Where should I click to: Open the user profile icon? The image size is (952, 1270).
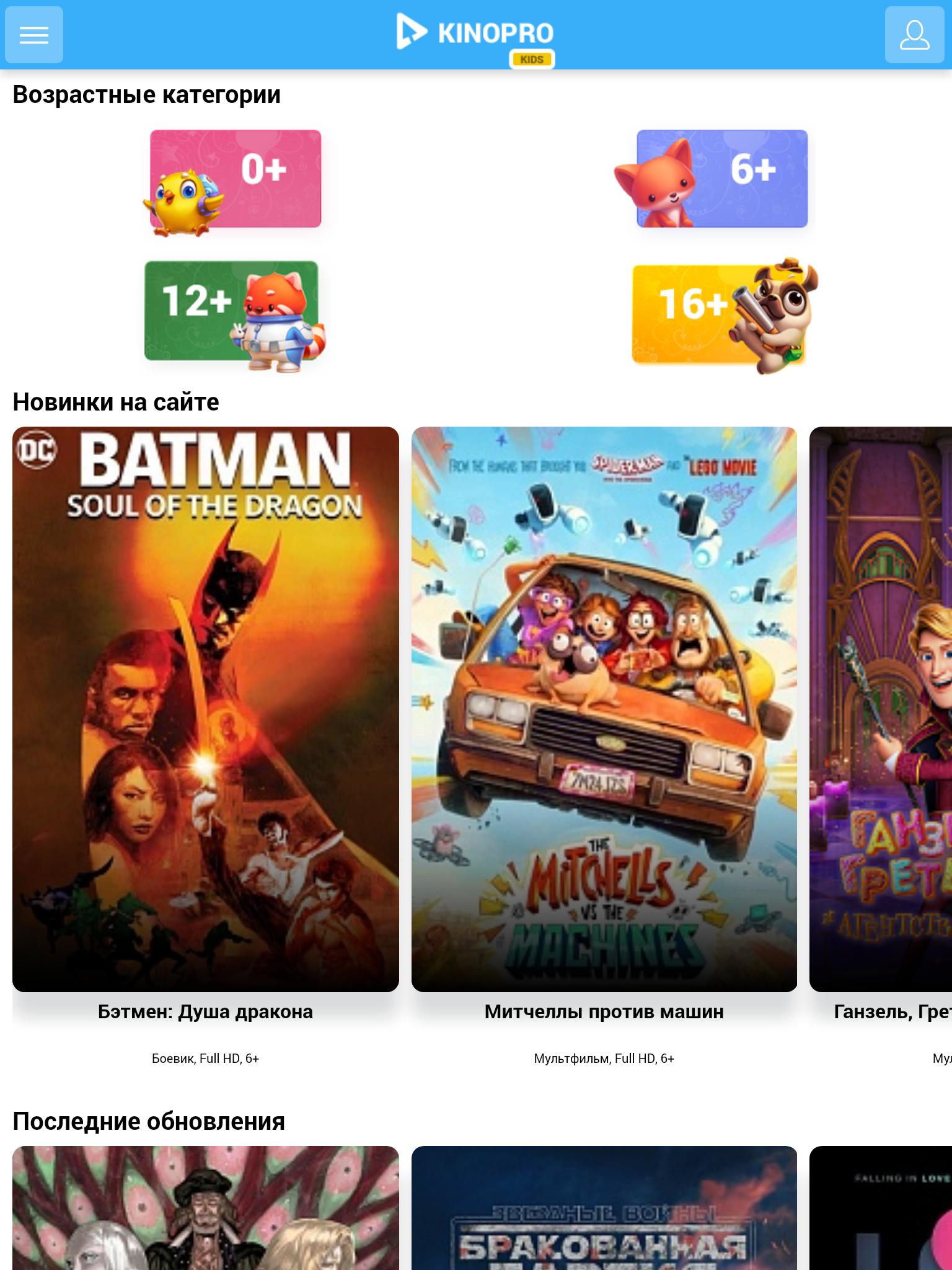[914, 35]
